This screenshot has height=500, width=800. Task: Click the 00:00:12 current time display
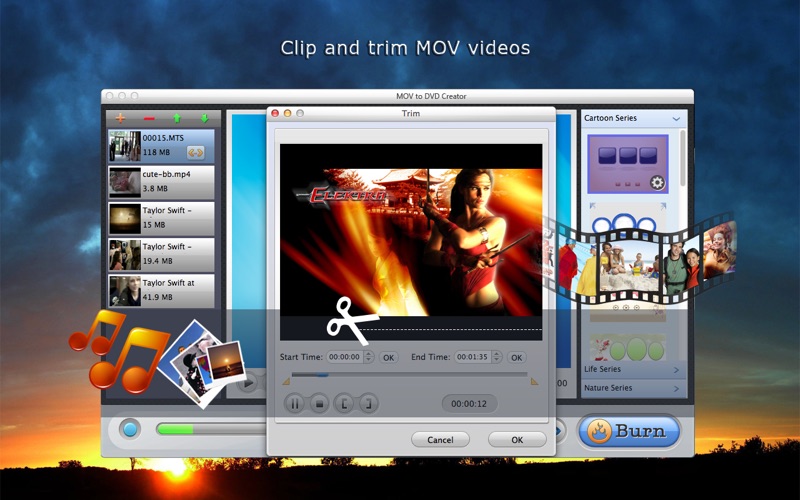pos(469,404)
